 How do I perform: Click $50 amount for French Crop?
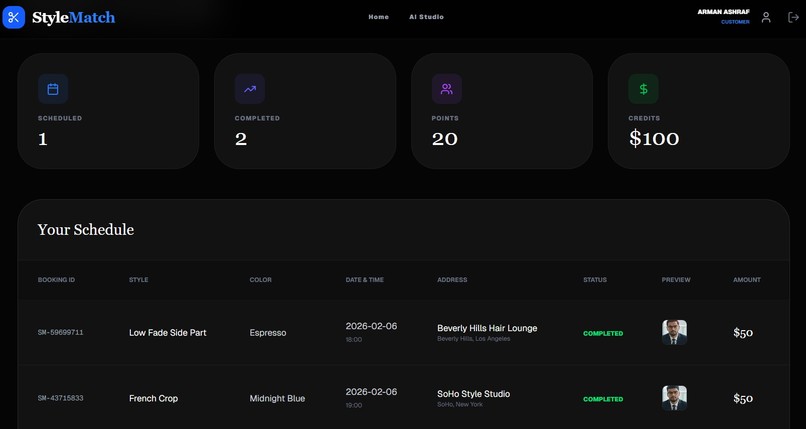click(x=743, y=398)
